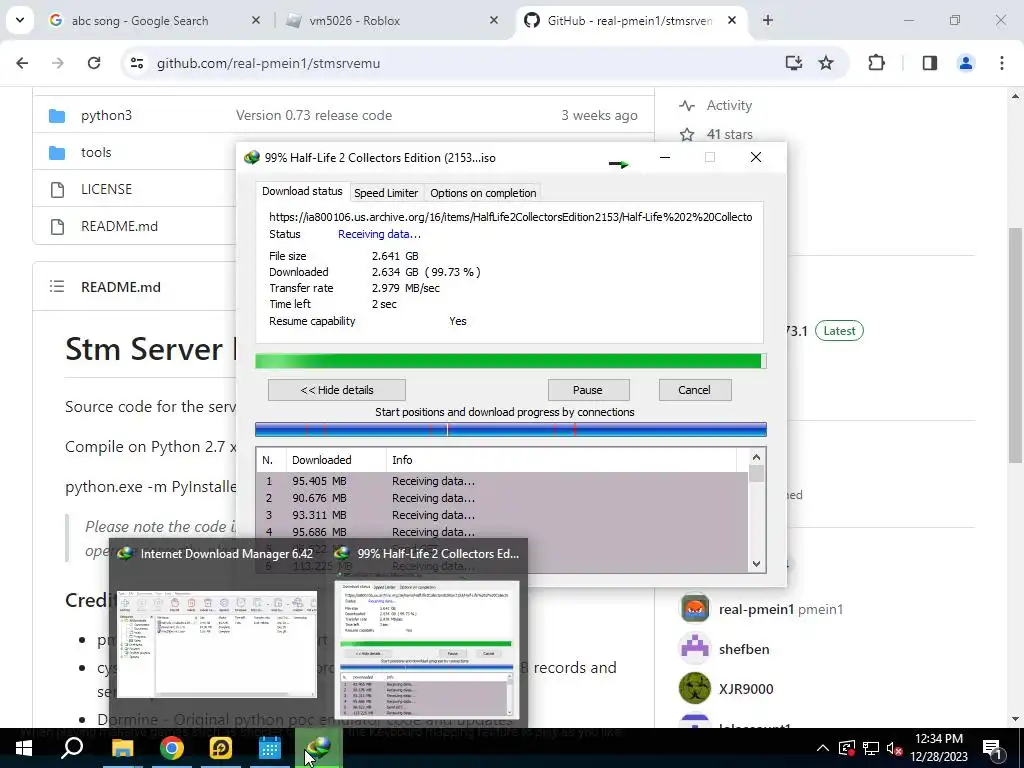Open the Chrome three-dot menu
This screenshot has height=768, width=1024.
[1002, 63]
